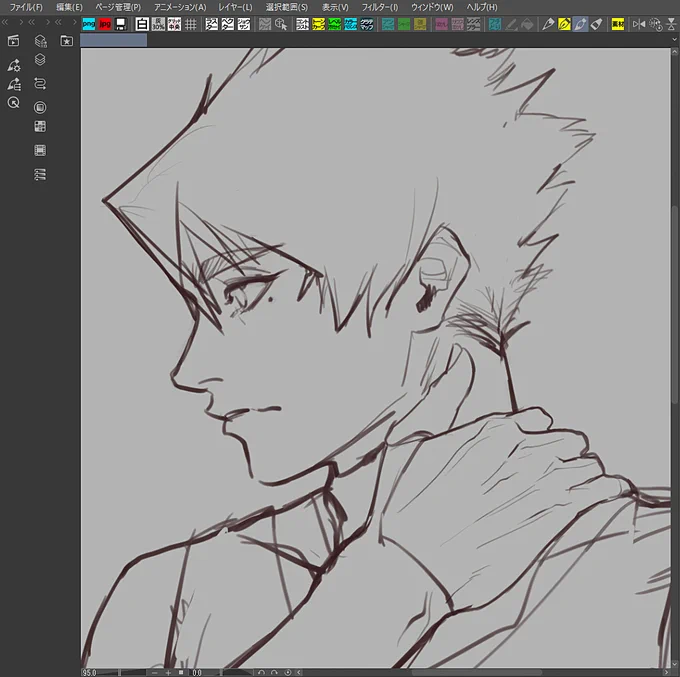Select the white pen nib tool icon
Image resolution: width=680 pixels, height=677 pixels.
[x=548, y=24]
